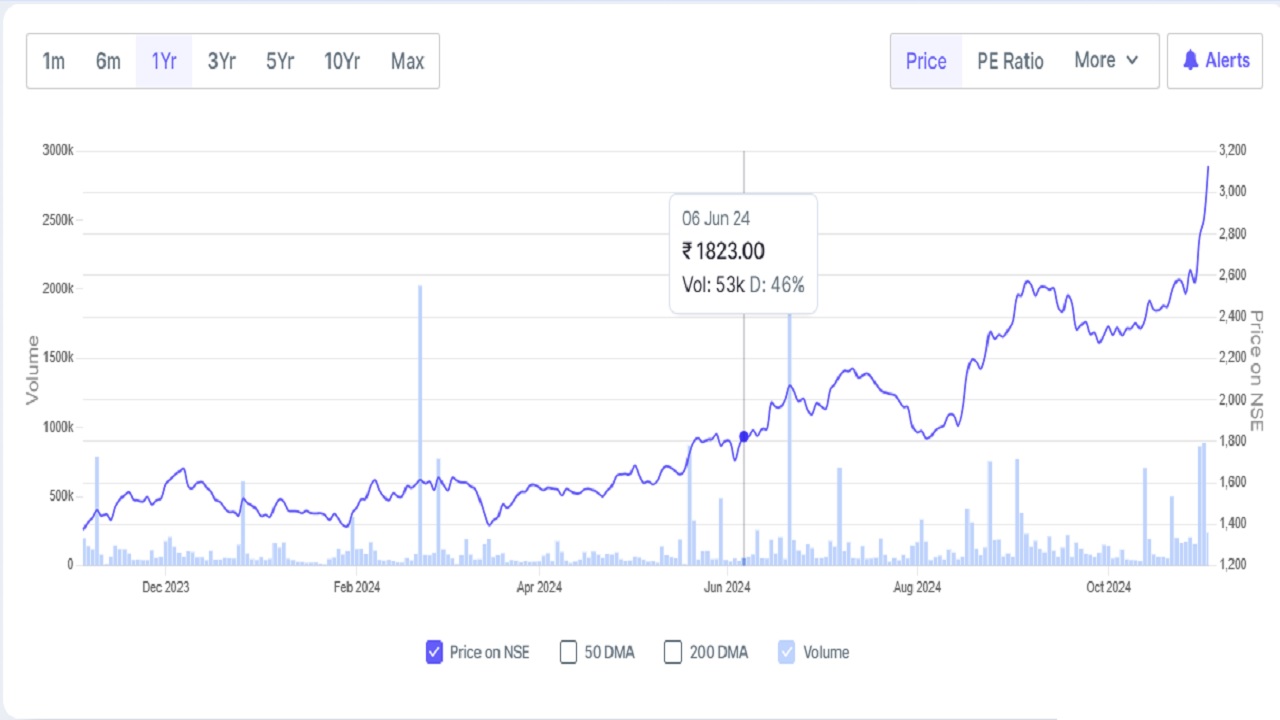Click the 2,000 price axis value
This screenshot has height=720, width=1280.
[1232, 399]
